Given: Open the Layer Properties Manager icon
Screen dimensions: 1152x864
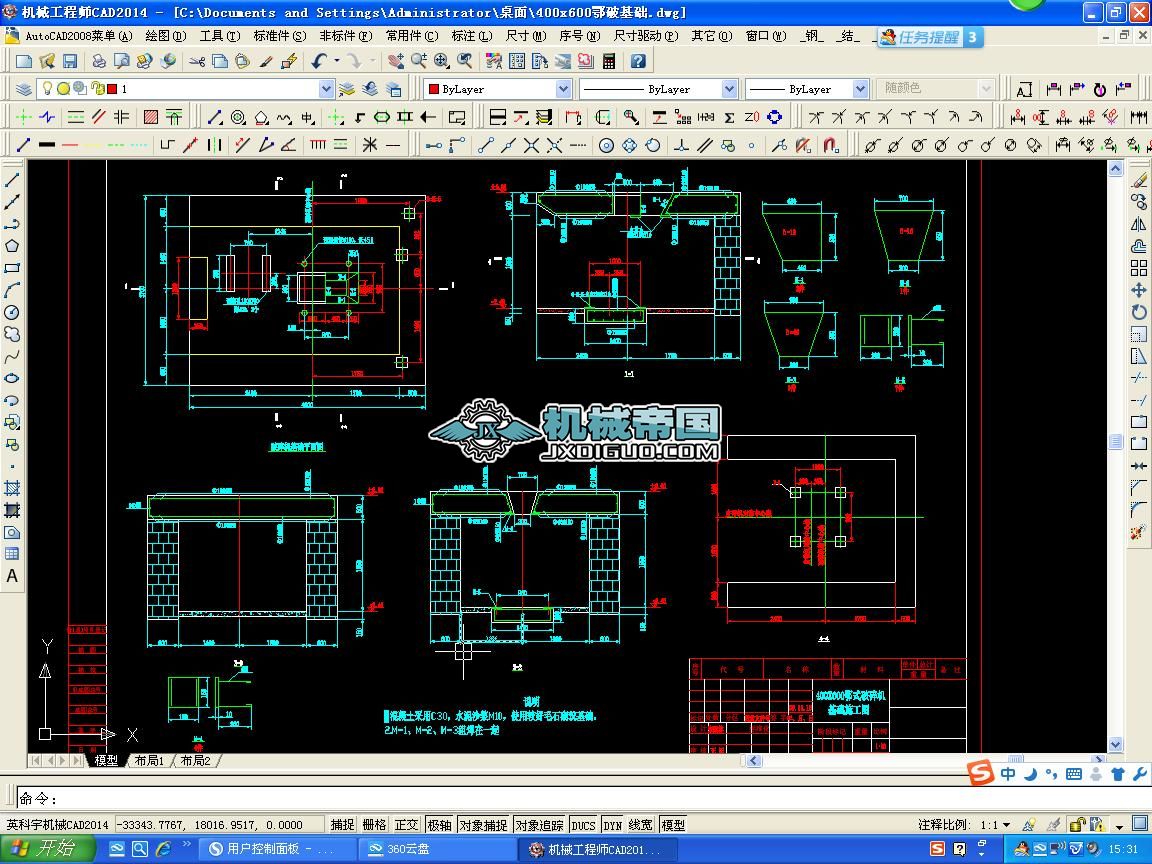Looking at the screenshot, I should [22, 89].
